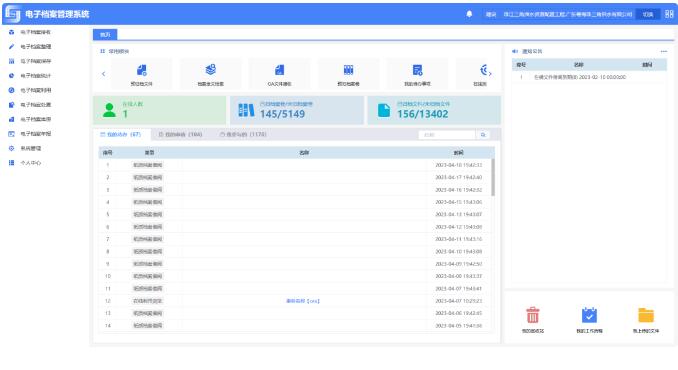
Task: Open the announcement row dated 2023-02-10
Action: point(589,77)
